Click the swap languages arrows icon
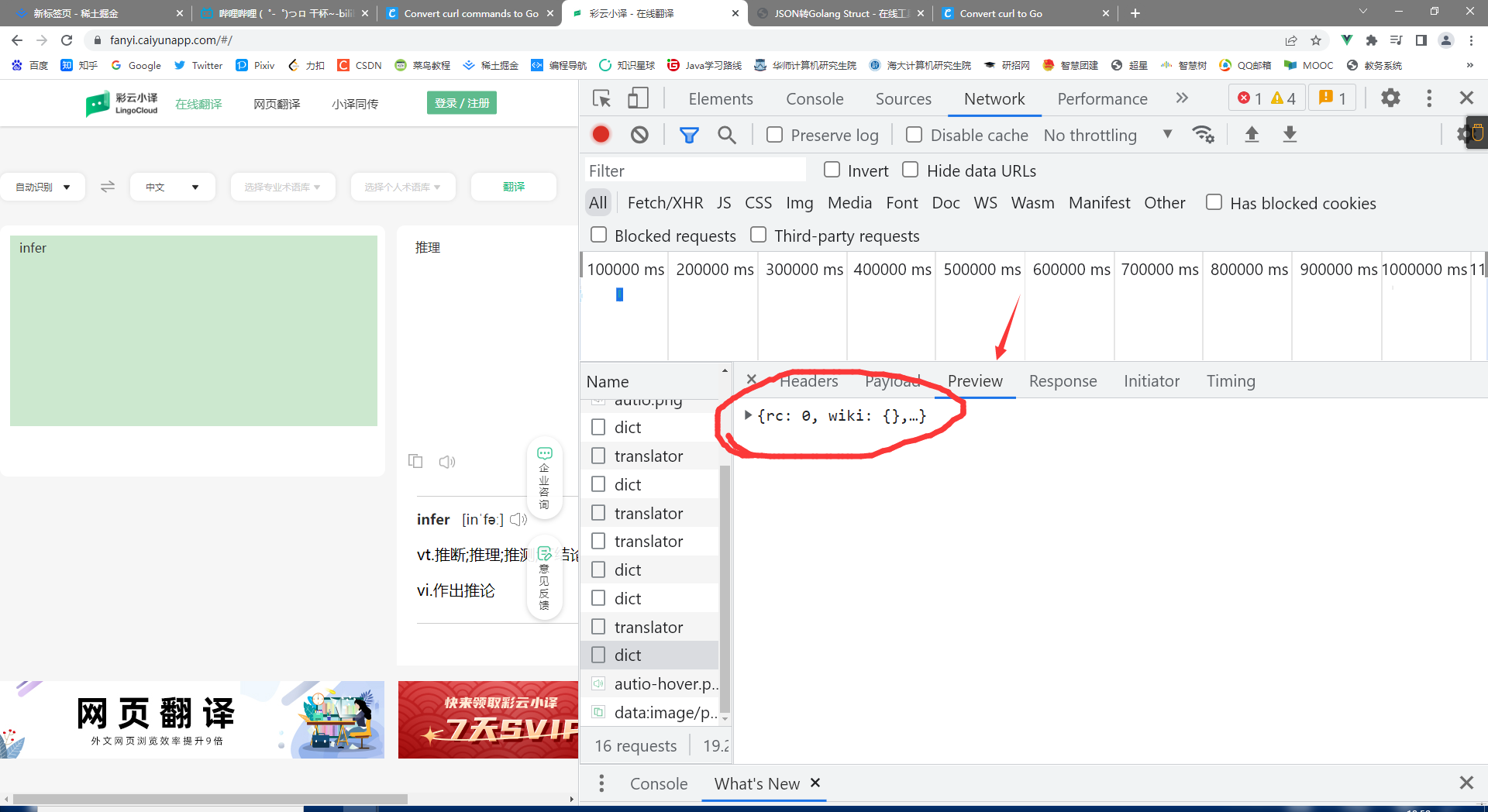1488x812 pixels. (107, 186)
